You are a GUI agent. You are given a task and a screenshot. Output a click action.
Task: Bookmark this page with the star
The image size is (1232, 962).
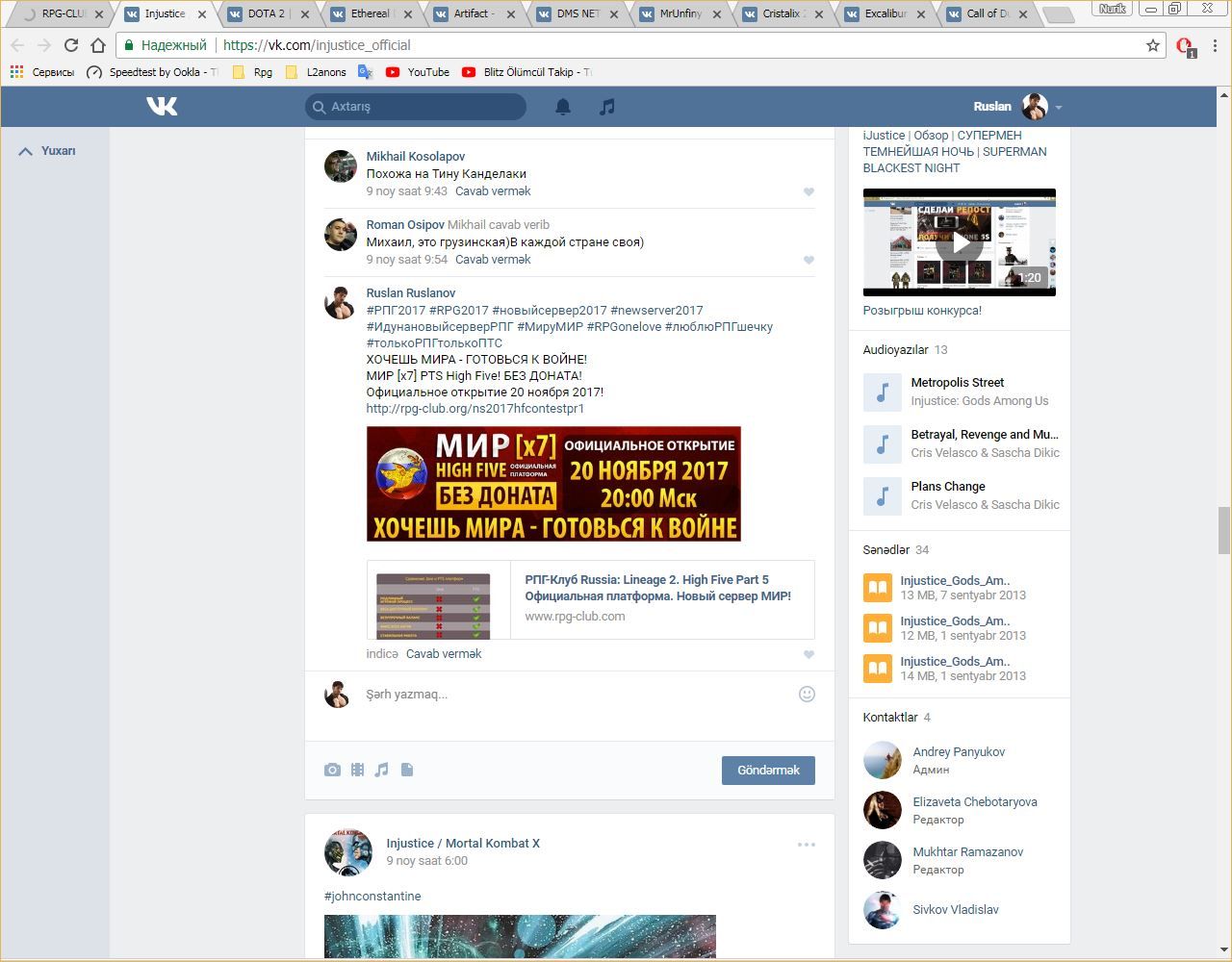1153,45
